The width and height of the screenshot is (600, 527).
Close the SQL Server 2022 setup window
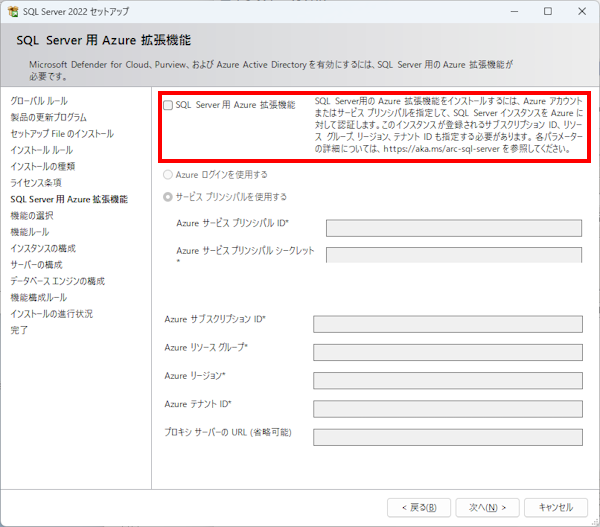pos(582,11)
